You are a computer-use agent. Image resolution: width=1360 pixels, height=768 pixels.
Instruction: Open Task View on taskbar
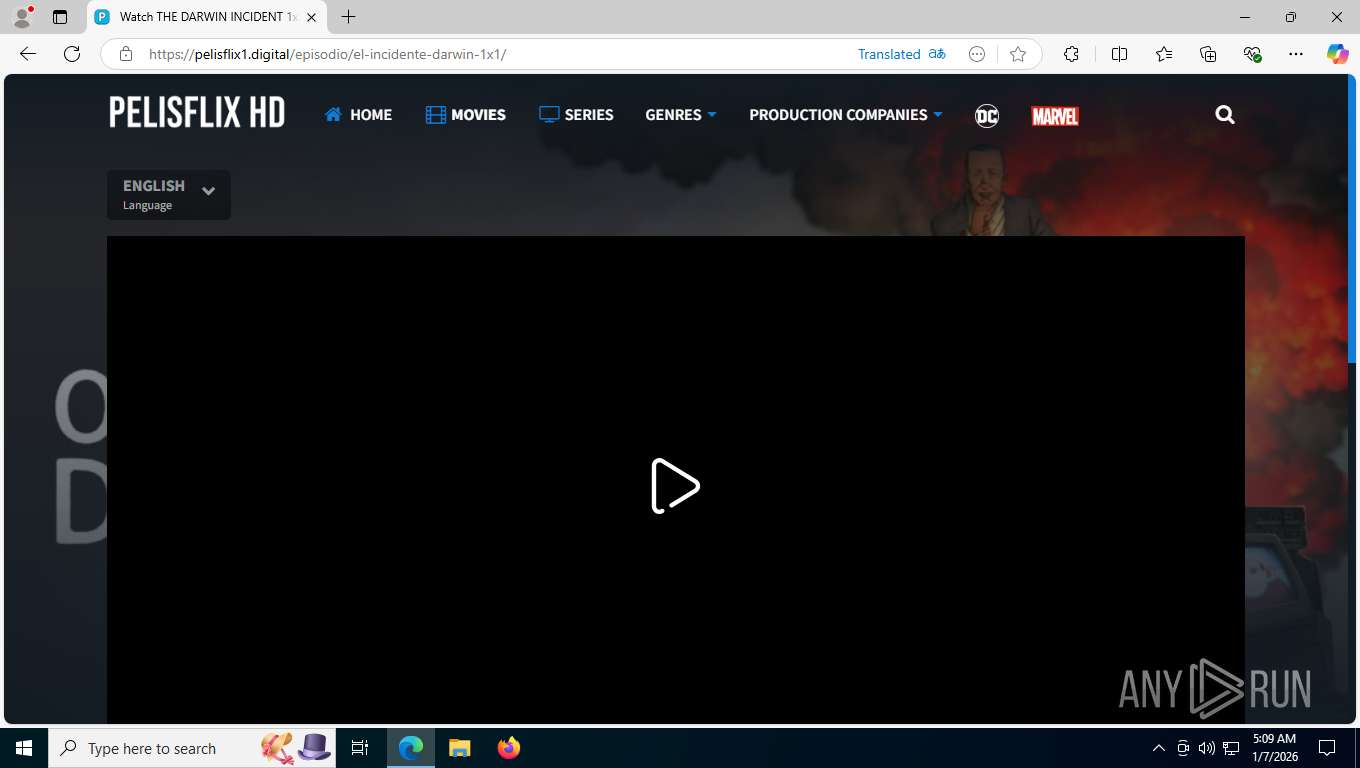360,748
